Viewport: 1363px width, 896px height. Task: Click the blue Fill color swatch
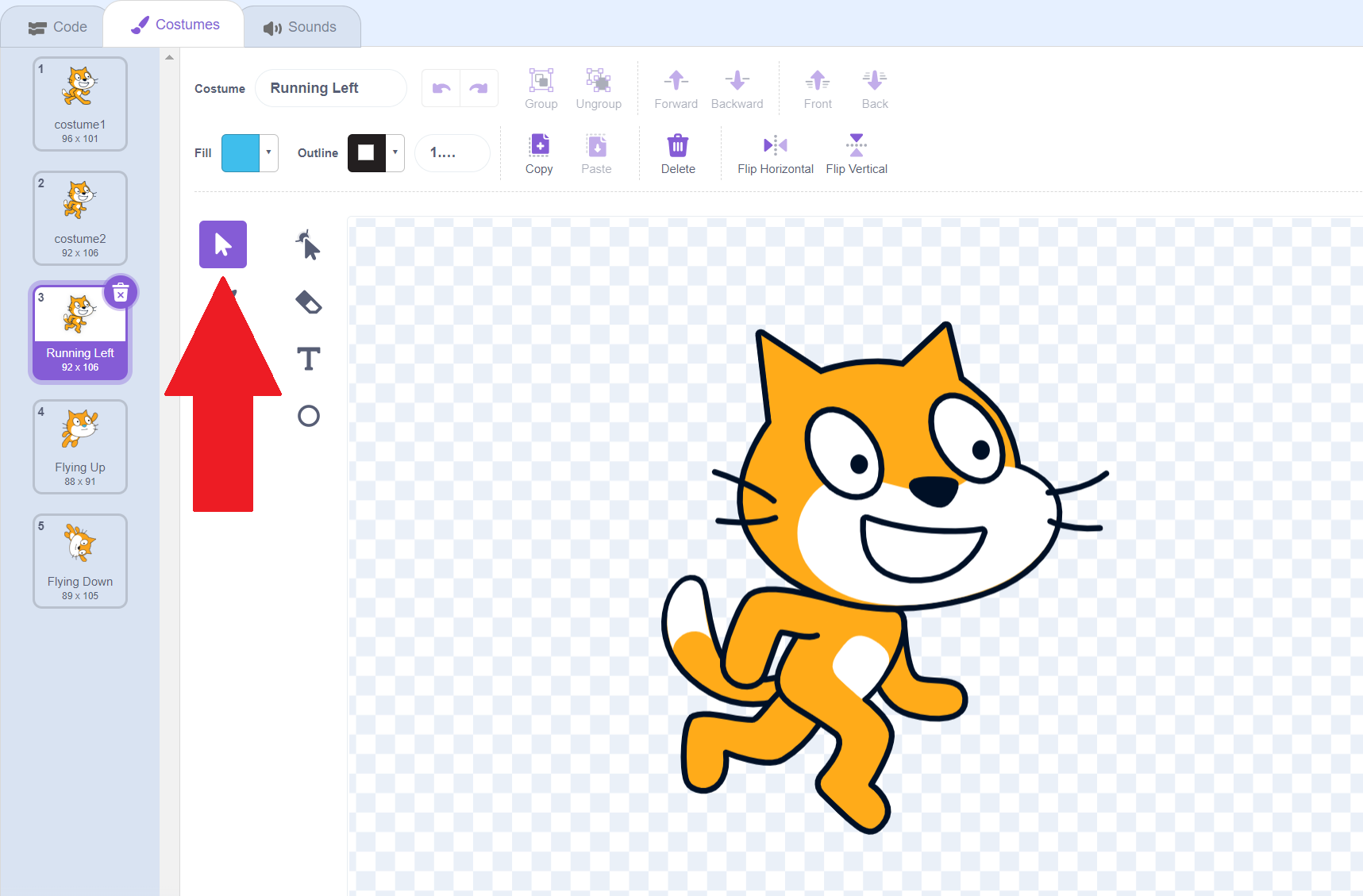(241, 153)
